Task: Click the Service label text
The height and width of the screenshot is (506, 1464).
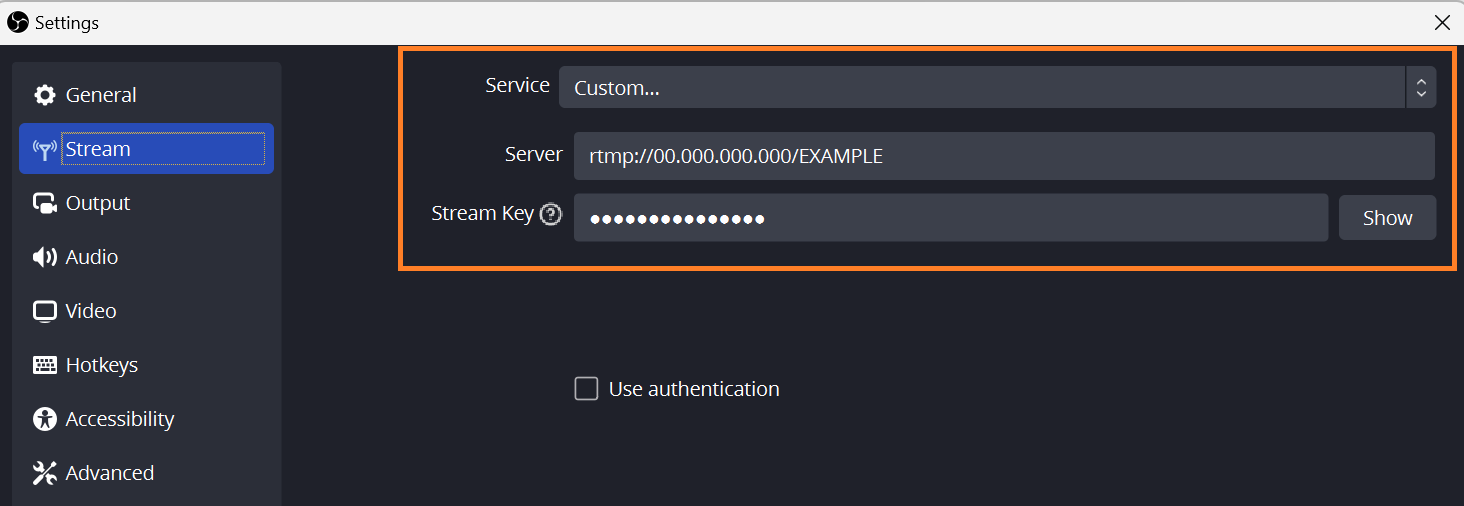Action: [x=517, y=85]
